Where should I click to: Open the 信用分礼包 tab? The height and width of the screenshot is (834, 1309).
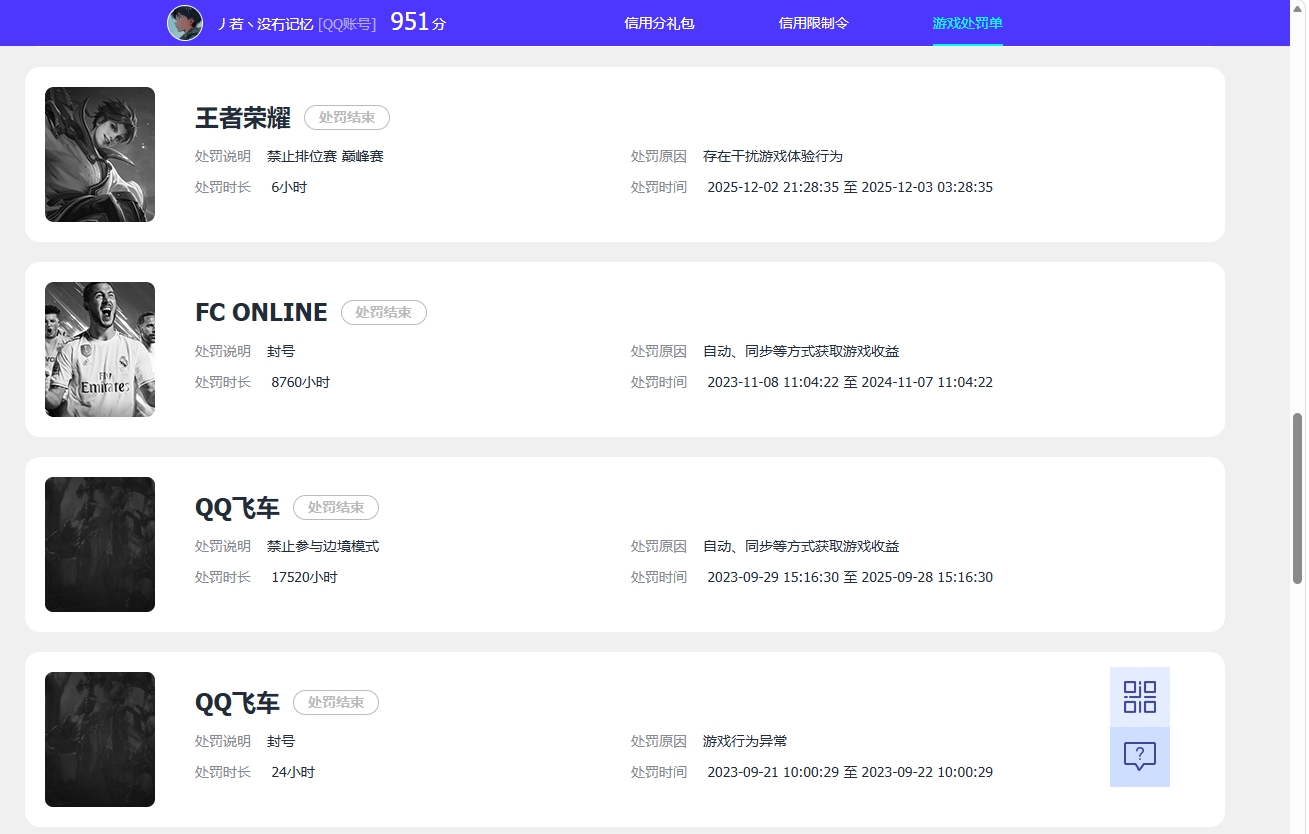[659, 23]
